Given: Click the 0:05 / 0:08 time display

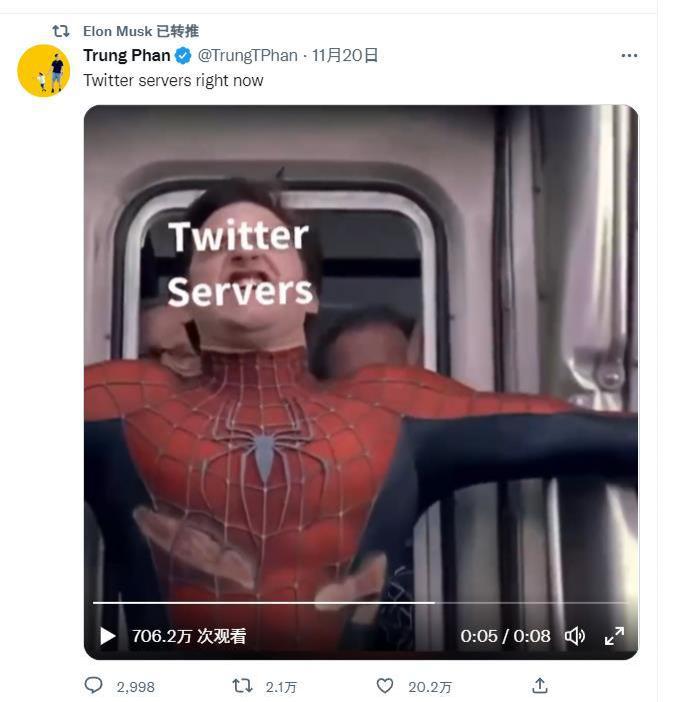Looking at the screenshot, I should click(505, 636).
